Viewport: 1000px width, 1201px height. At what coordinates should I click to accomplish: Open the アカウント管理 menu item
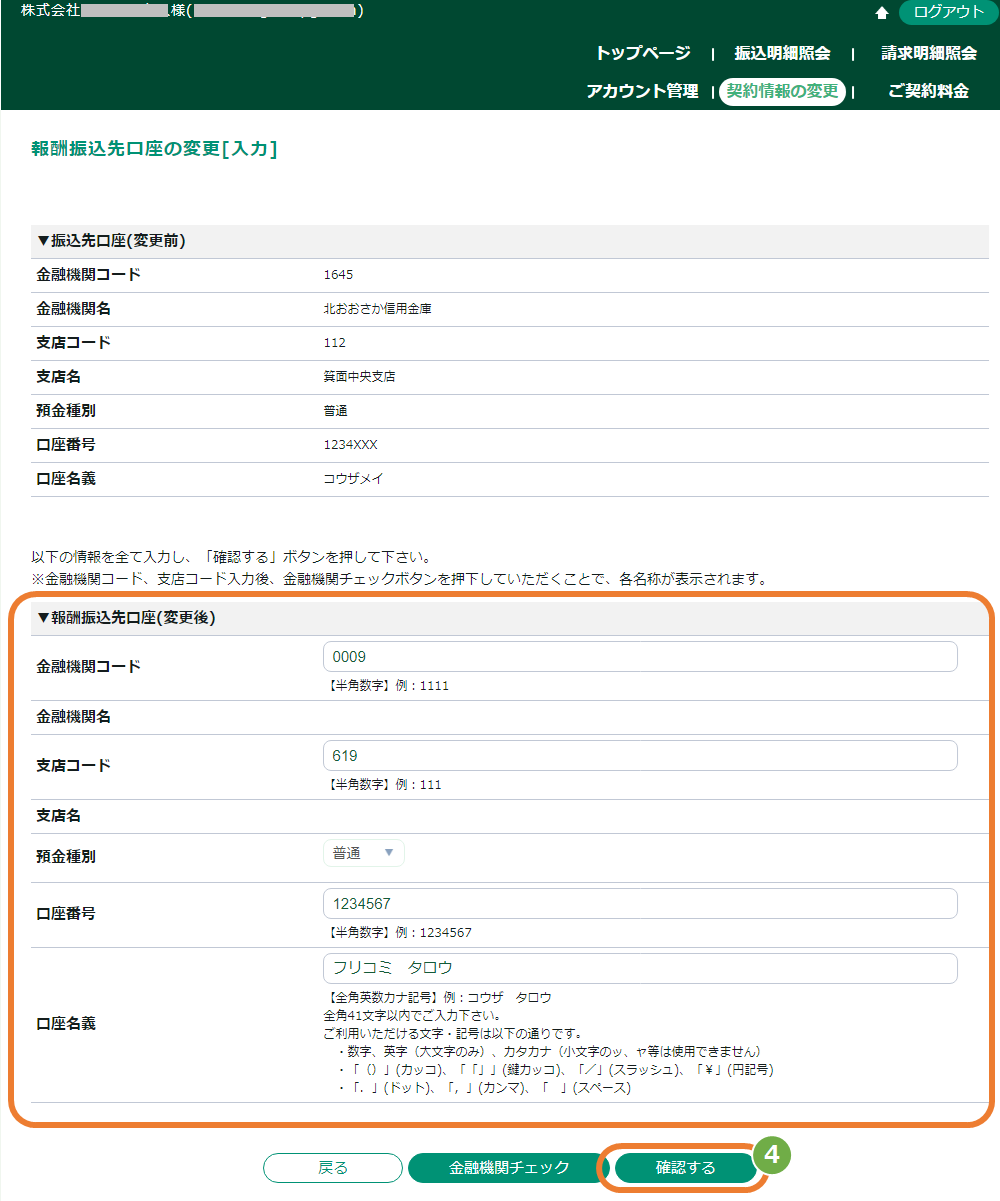[x=642, y=91]
